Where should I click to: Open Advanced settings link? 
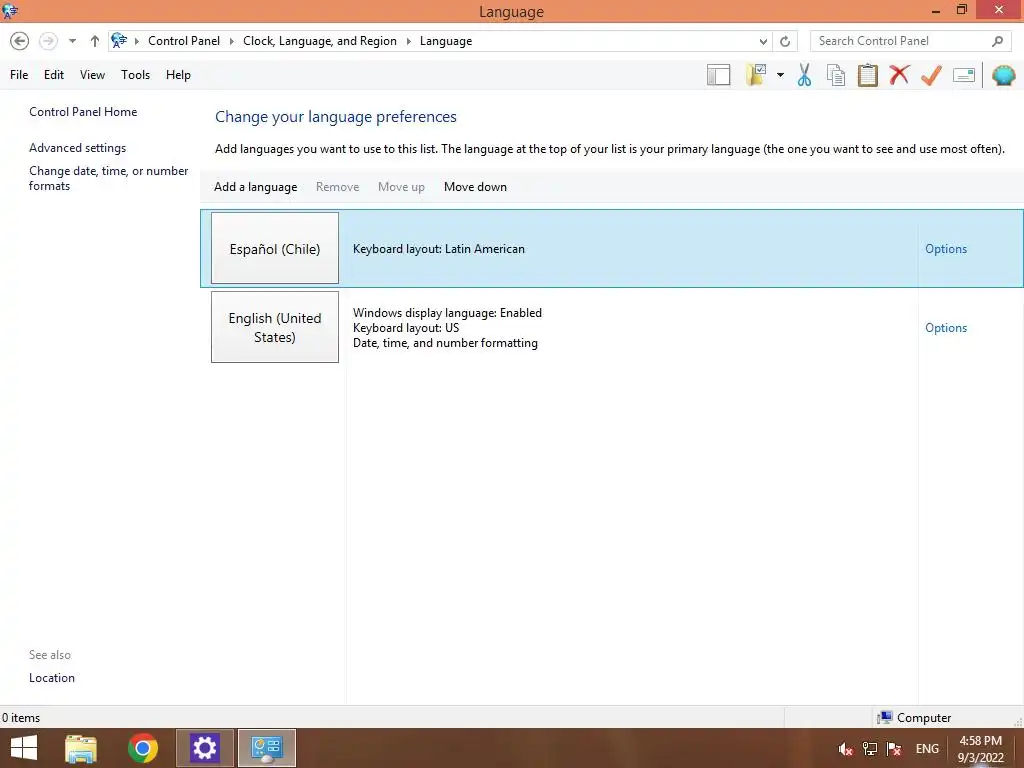point(77,148)
